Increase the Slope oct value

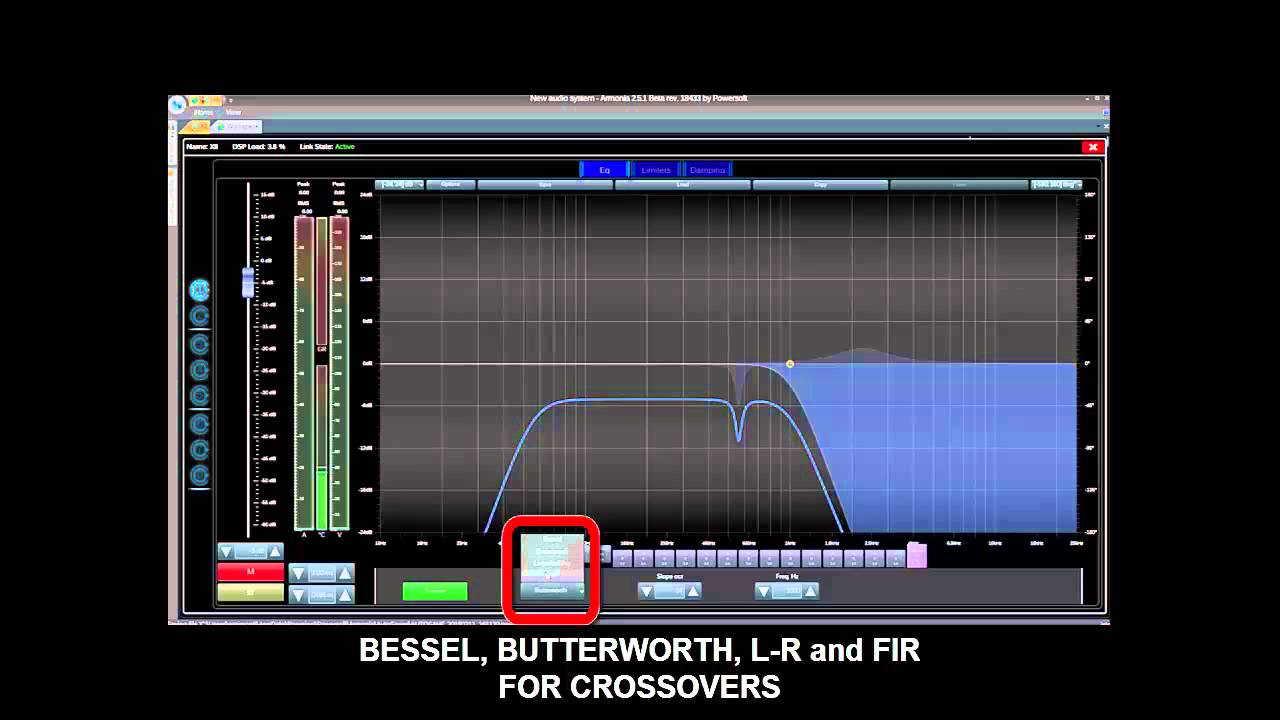click(693, 591)
